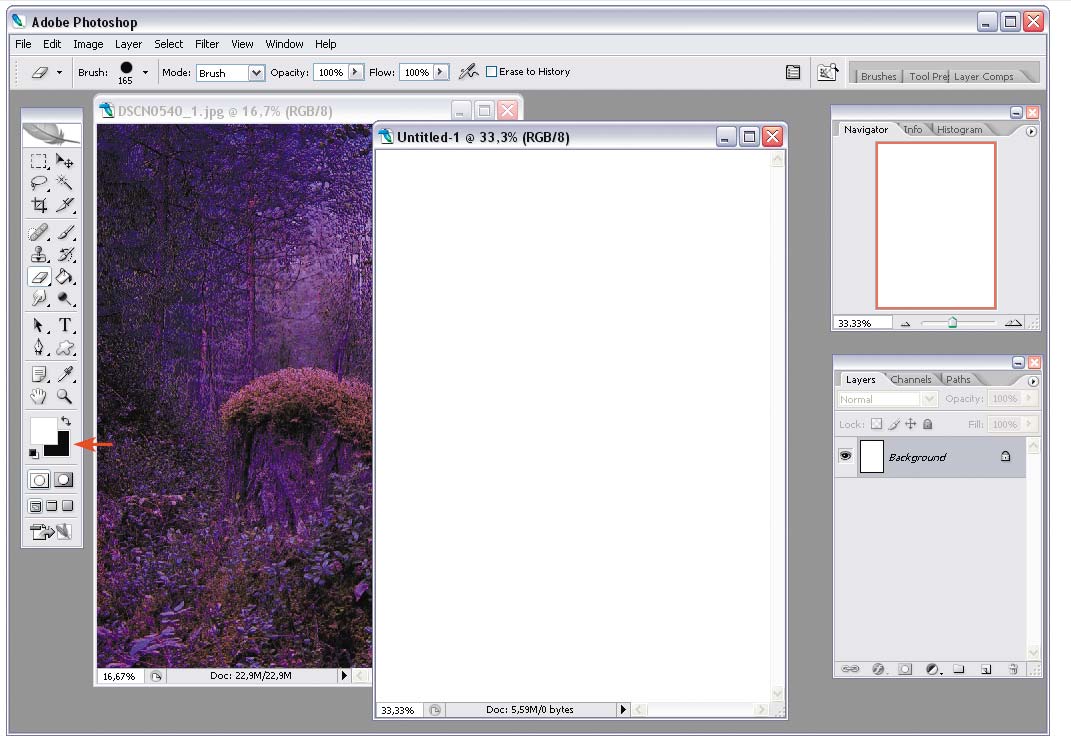
Task: Switch to the Channels tab
Action: pyautogui.click(x=910, y=380)
